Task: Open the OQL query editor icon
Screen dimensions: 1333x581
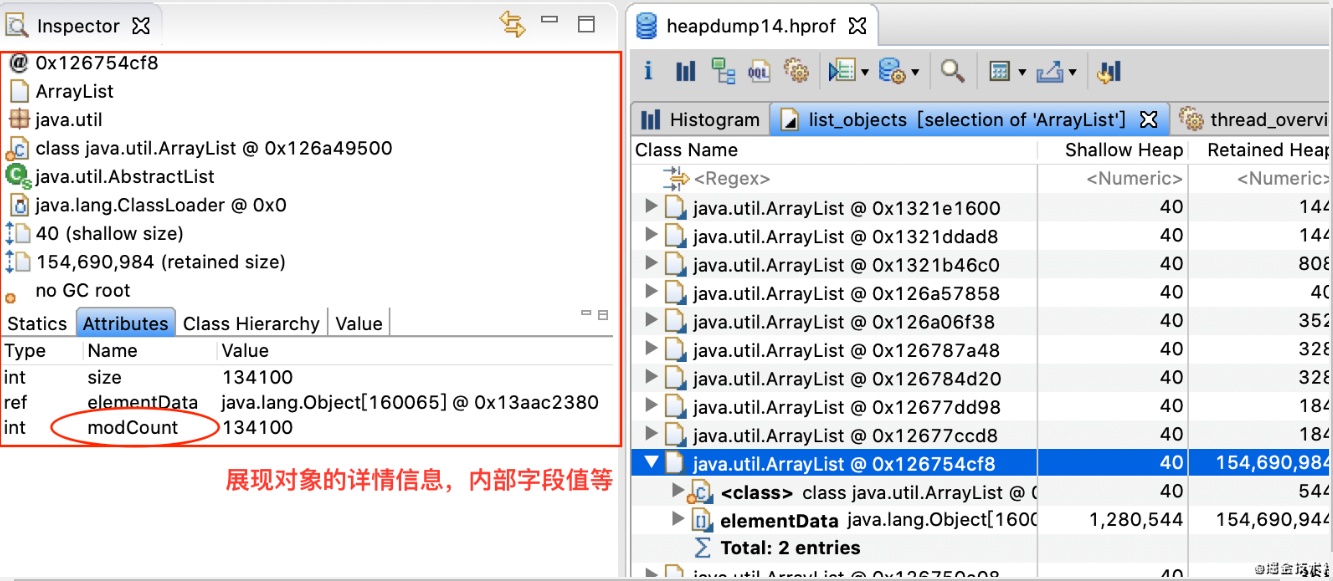Action: [760, 71]
